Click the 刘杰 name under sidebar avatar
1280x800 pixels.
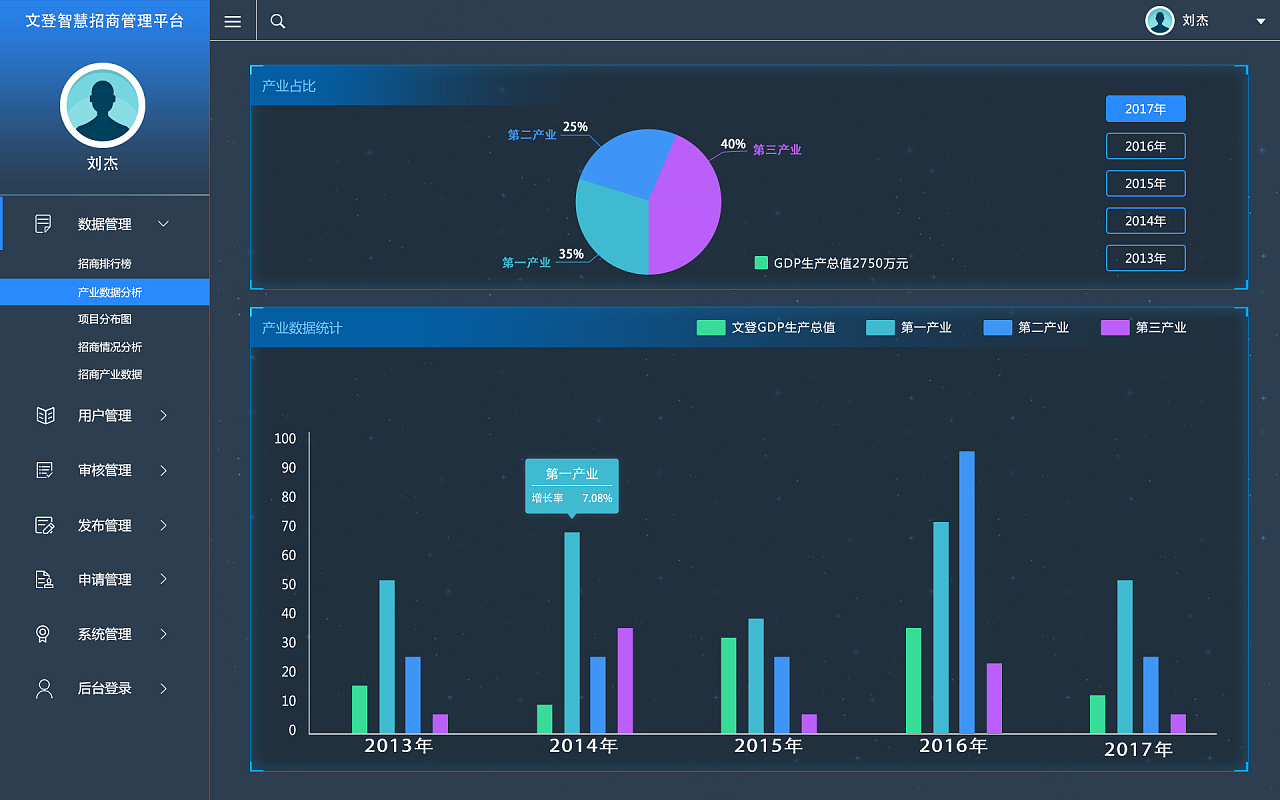point(103,163)
